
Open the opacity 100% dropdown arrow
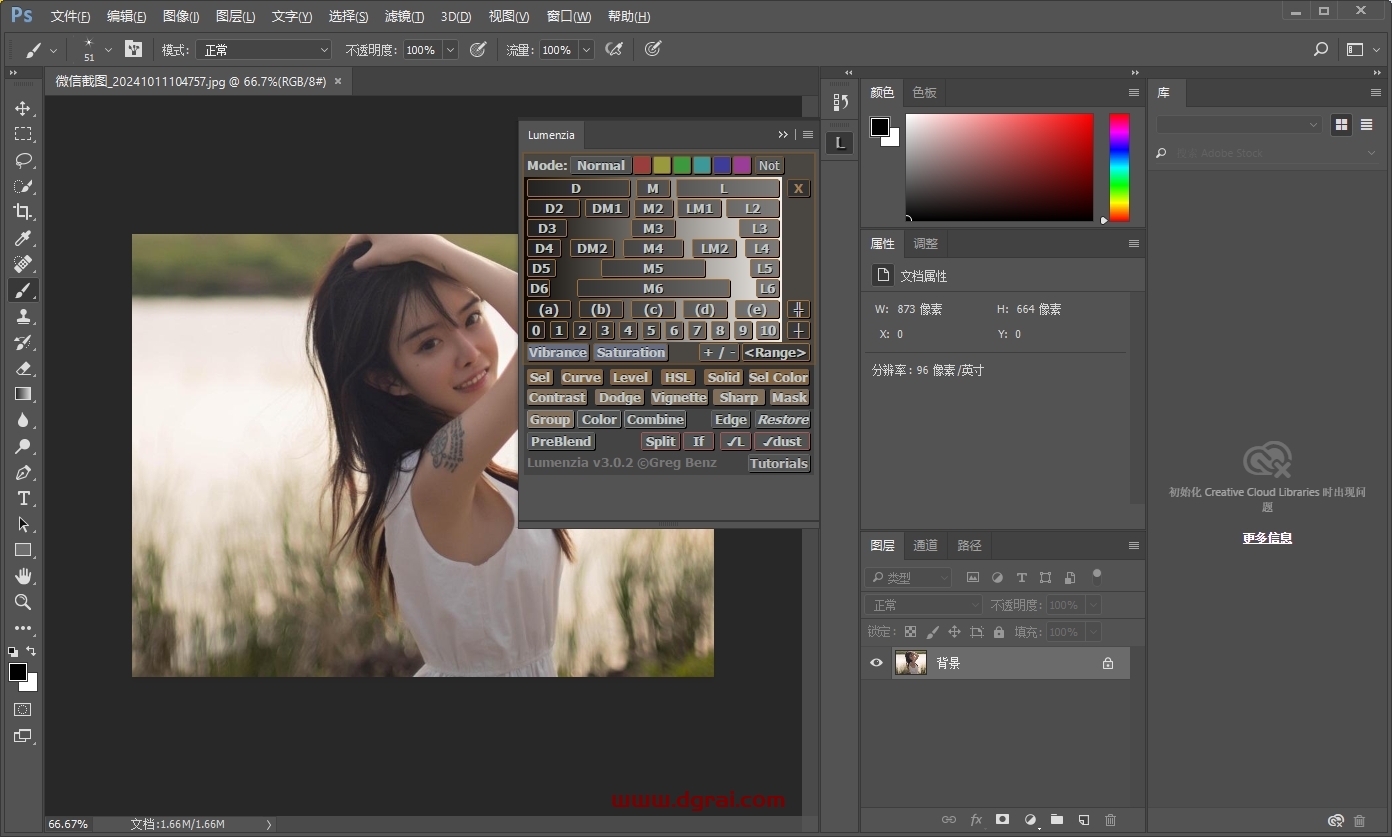click(x=450, y=50)
